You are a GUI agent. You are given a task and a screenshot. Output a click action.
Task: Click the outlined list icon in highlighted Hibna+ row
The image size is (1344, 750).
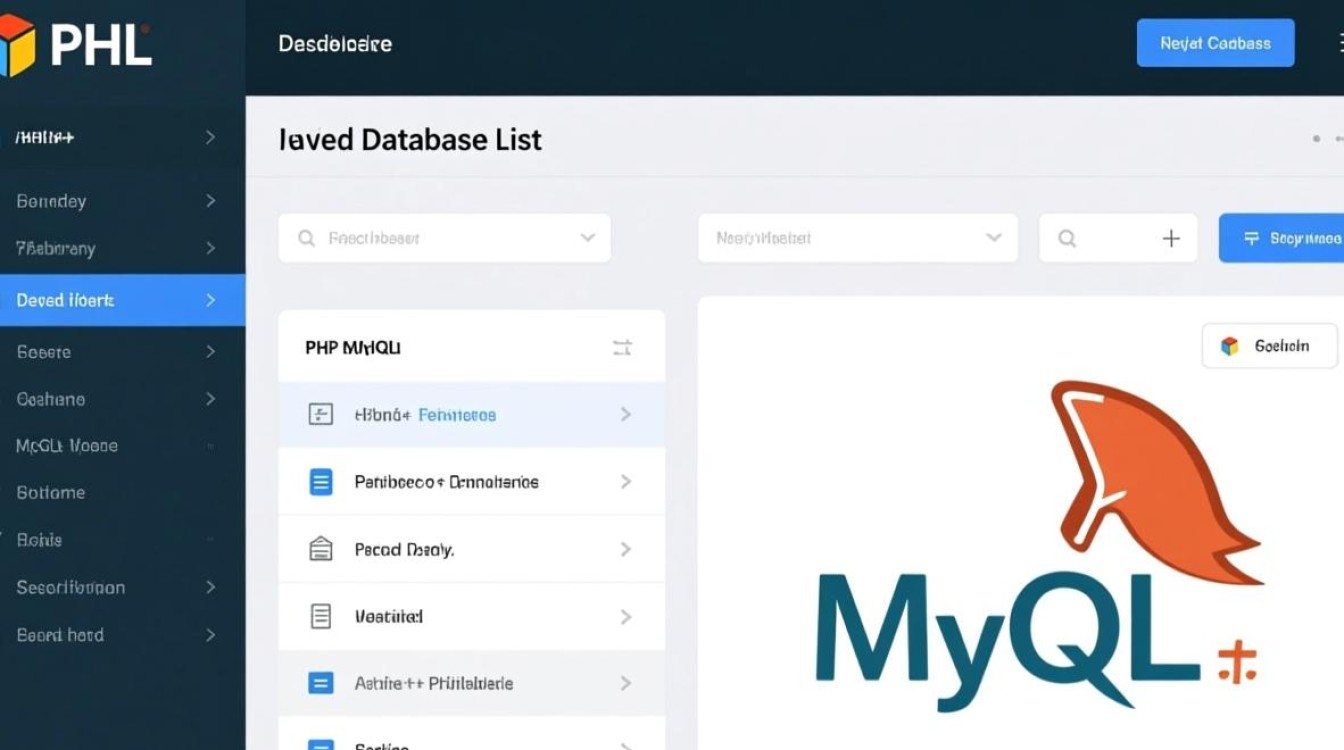tap(320, 414)
